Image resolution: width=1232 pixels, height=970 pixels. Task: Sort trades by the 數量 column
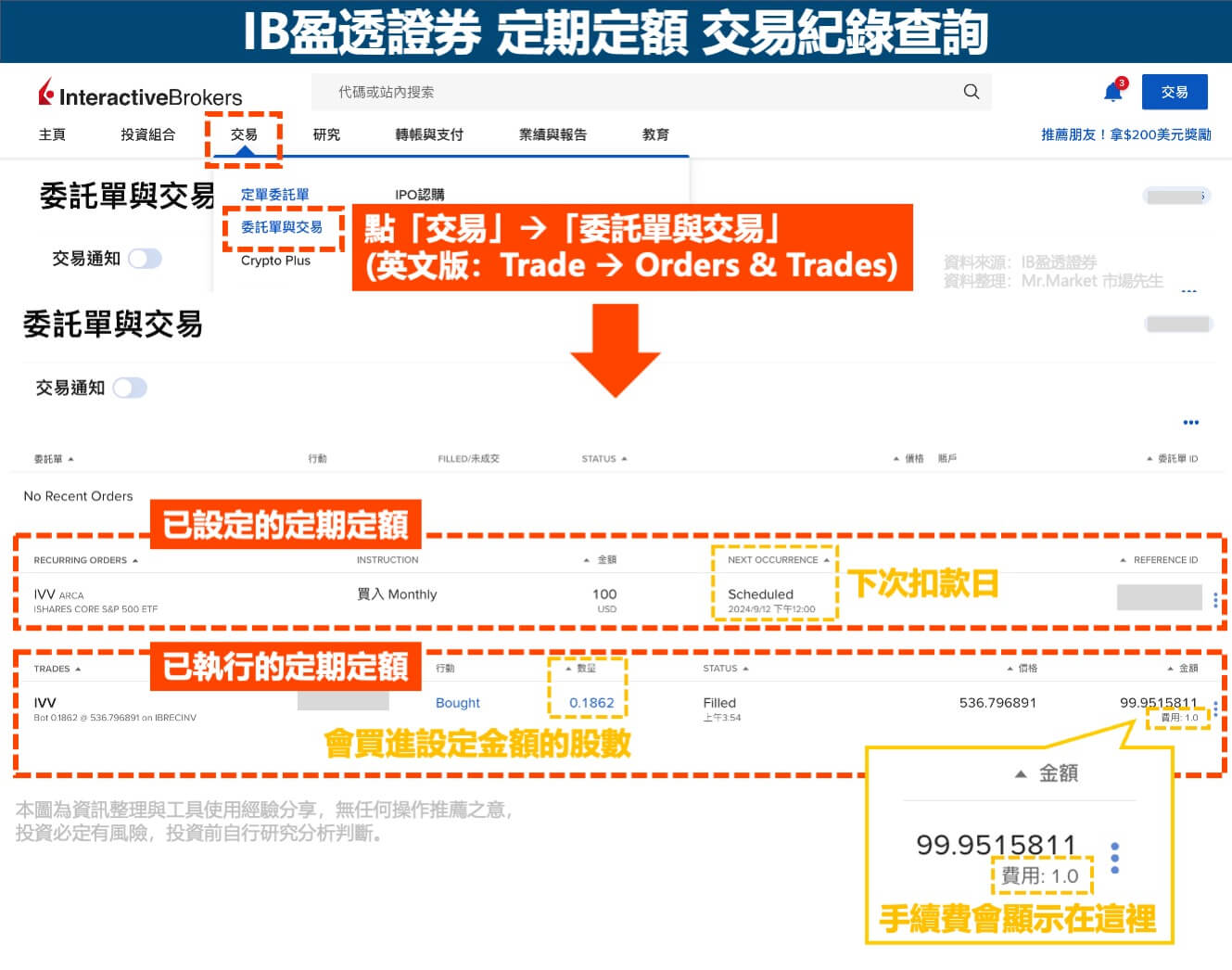pyautogui.click(x=580, y=669)
